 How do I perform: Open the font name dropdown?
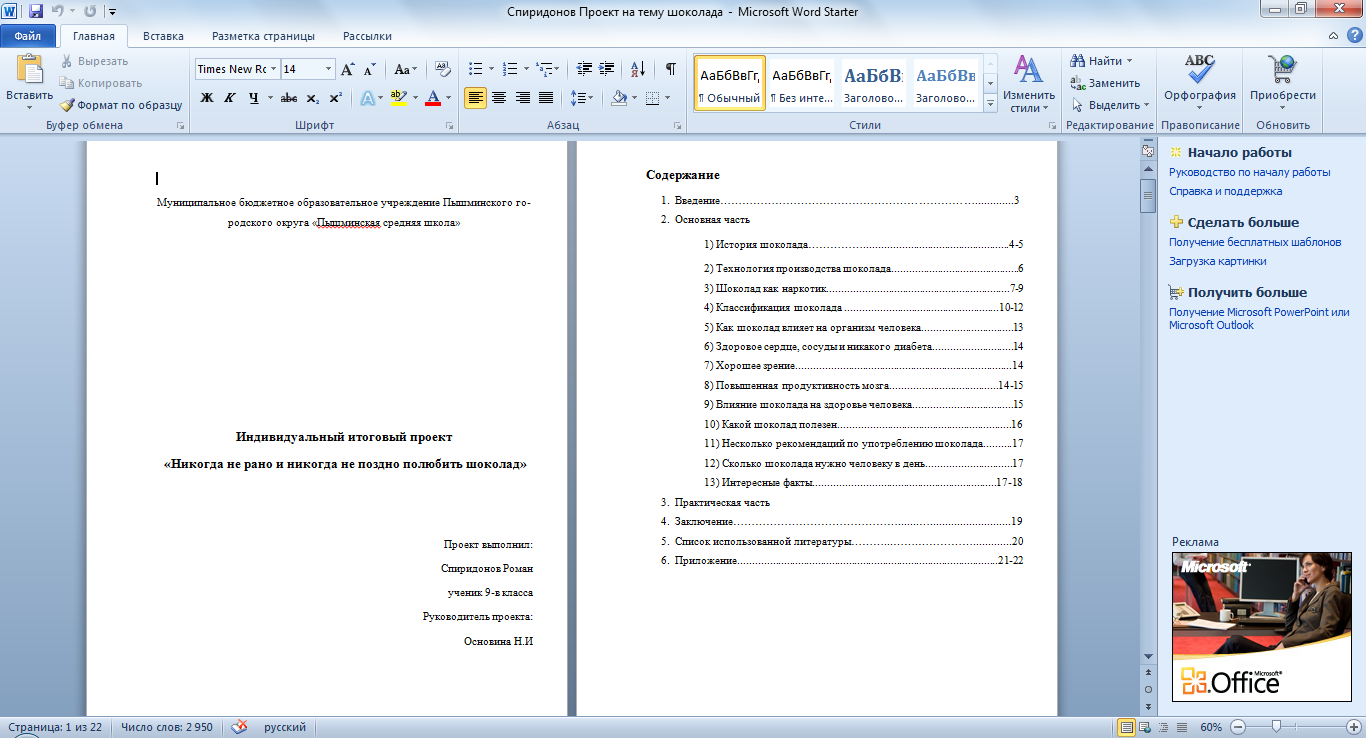pyautogui.click(x=274, y=69)
